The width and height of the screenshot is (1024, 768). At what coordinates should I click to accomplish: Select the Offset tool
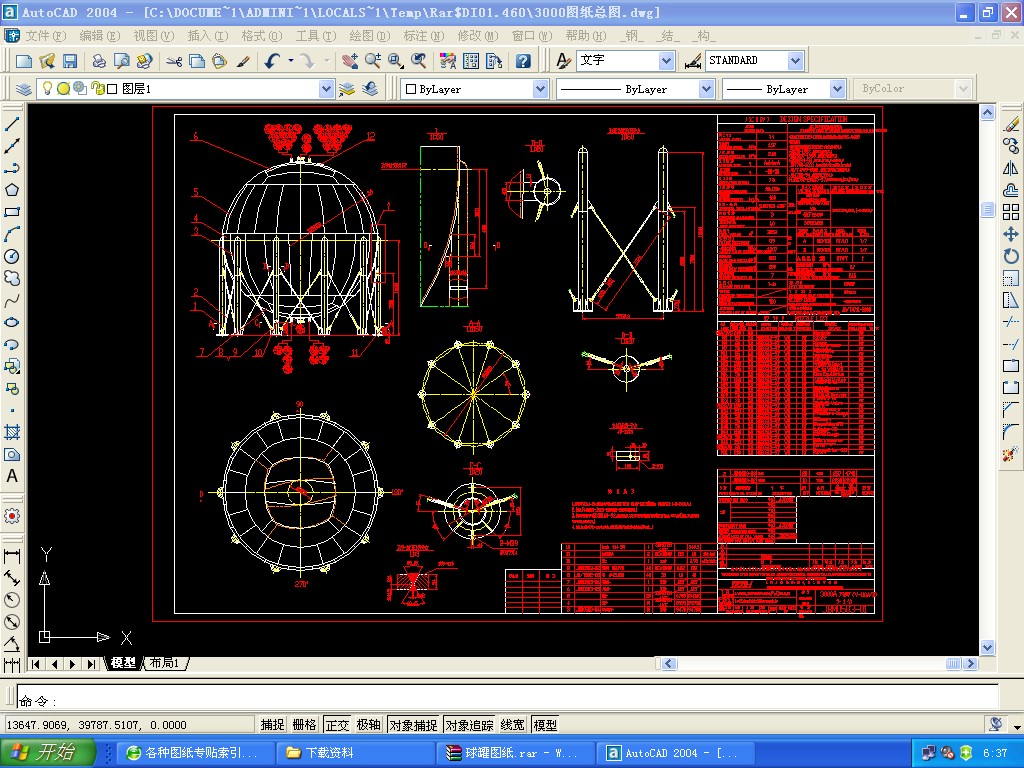click(1011, 190)
